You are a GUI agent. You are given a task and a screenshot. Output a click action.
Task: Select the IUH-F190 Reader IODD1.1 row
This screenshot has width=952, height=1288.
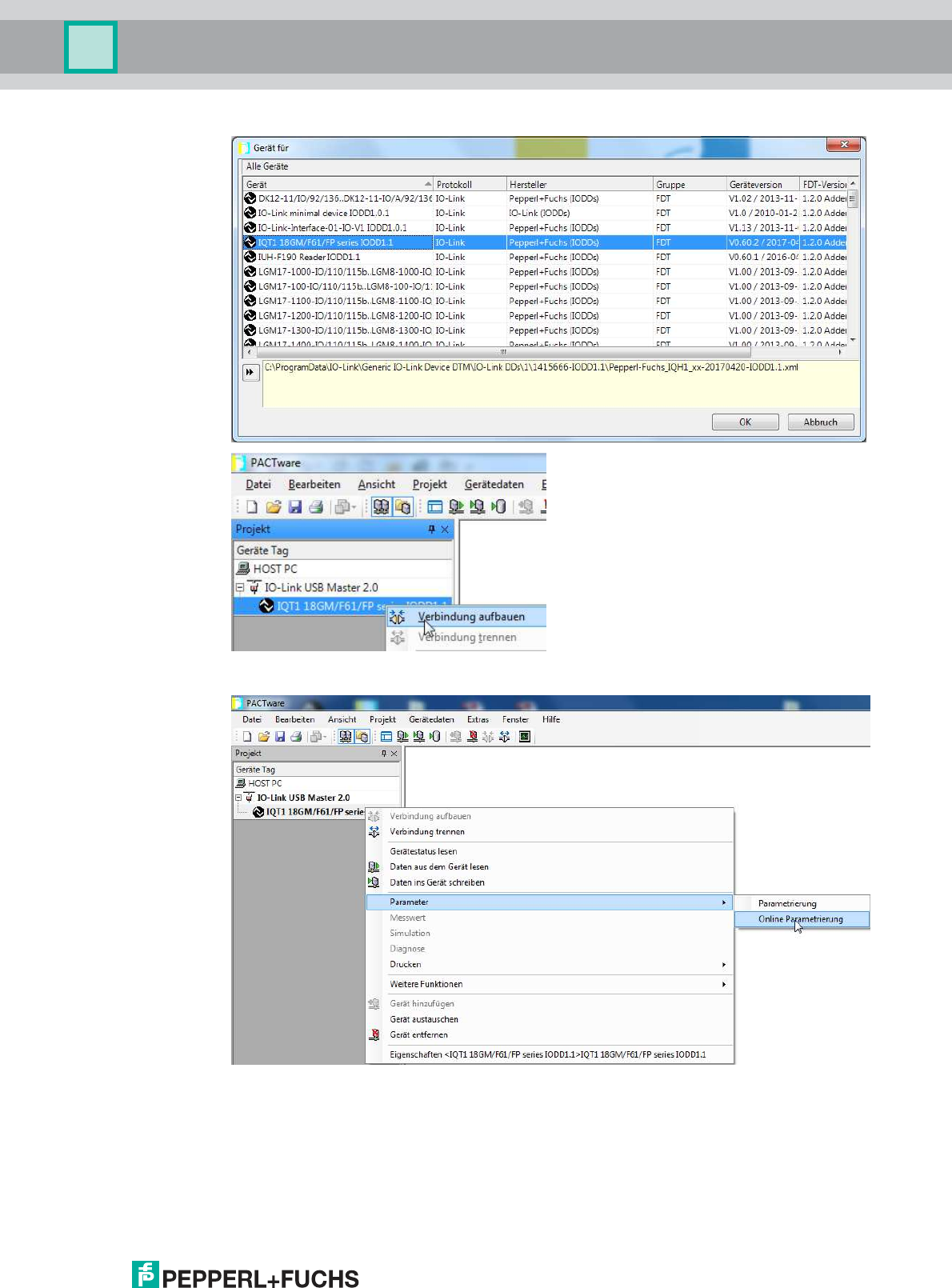[x=545, y=257]
